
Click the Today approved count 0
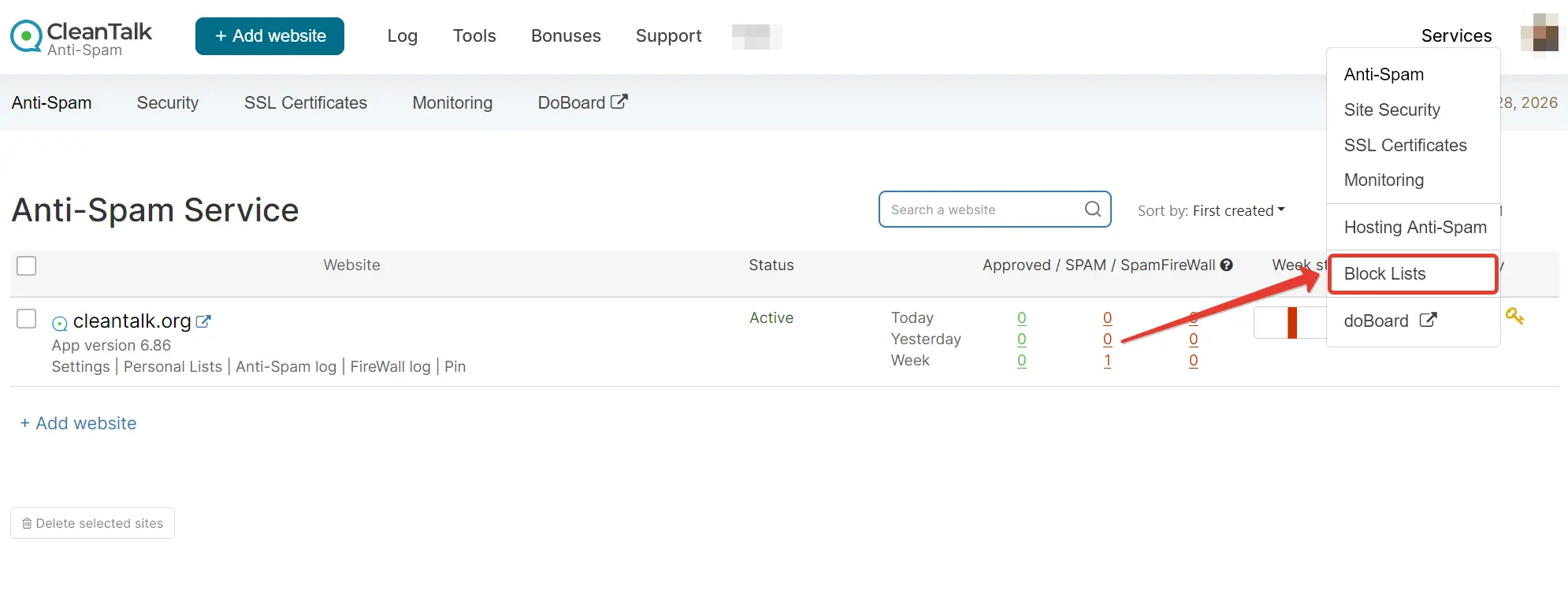coord(1021,317)
